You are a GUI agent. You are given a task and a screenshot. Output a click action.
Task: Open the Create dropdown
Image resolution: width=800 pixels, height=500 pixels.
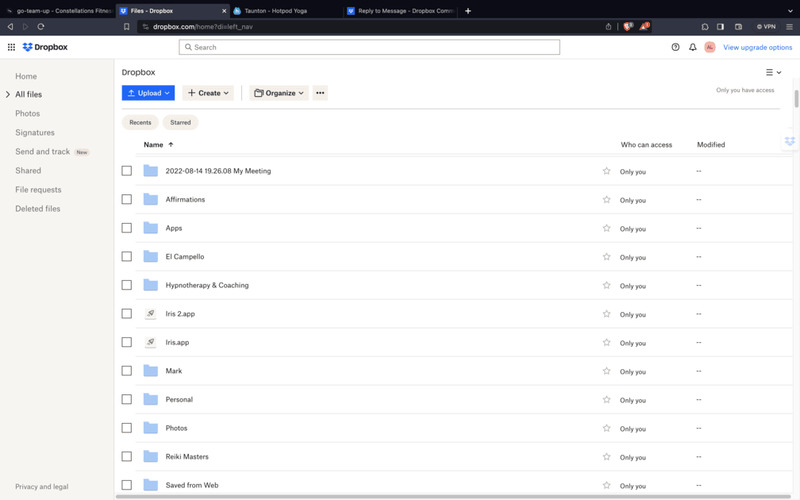pos(208,93)
